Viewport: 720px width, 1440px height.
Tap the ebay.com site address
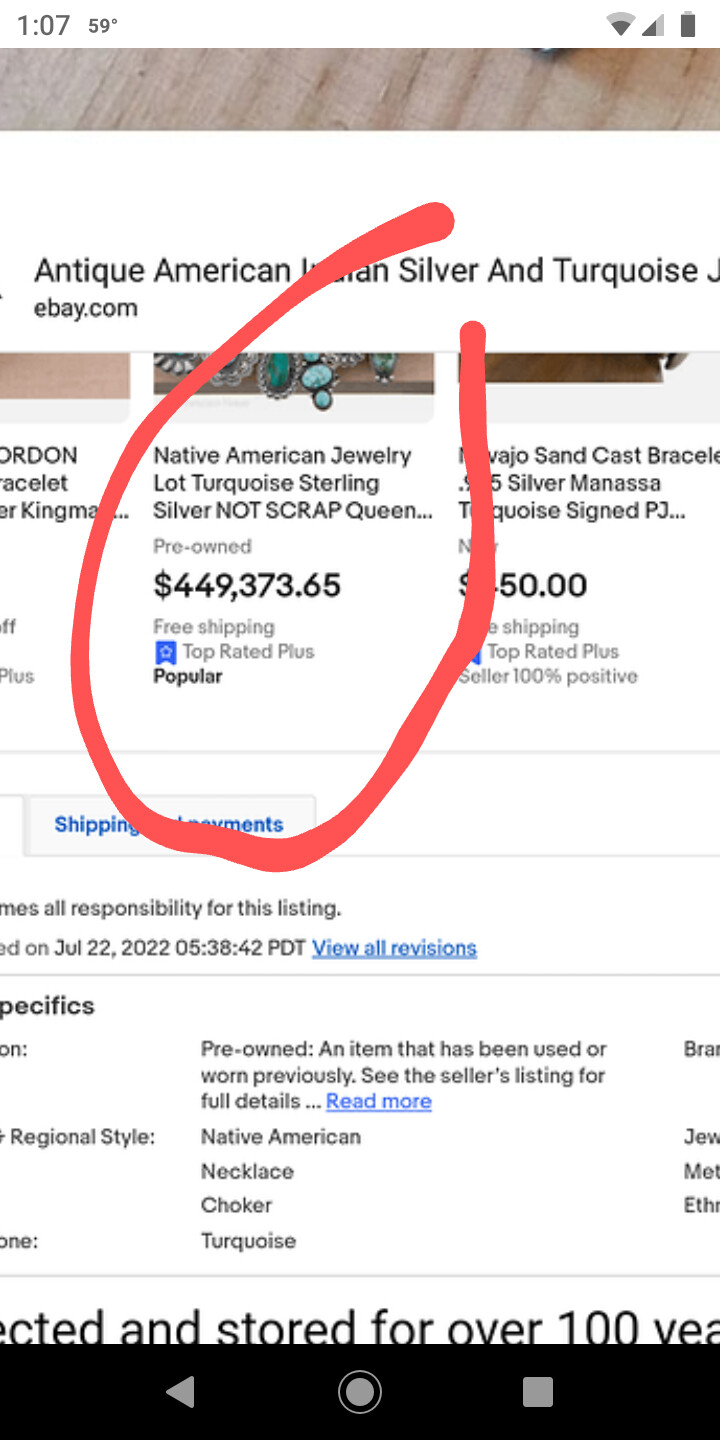click(86, 308)
